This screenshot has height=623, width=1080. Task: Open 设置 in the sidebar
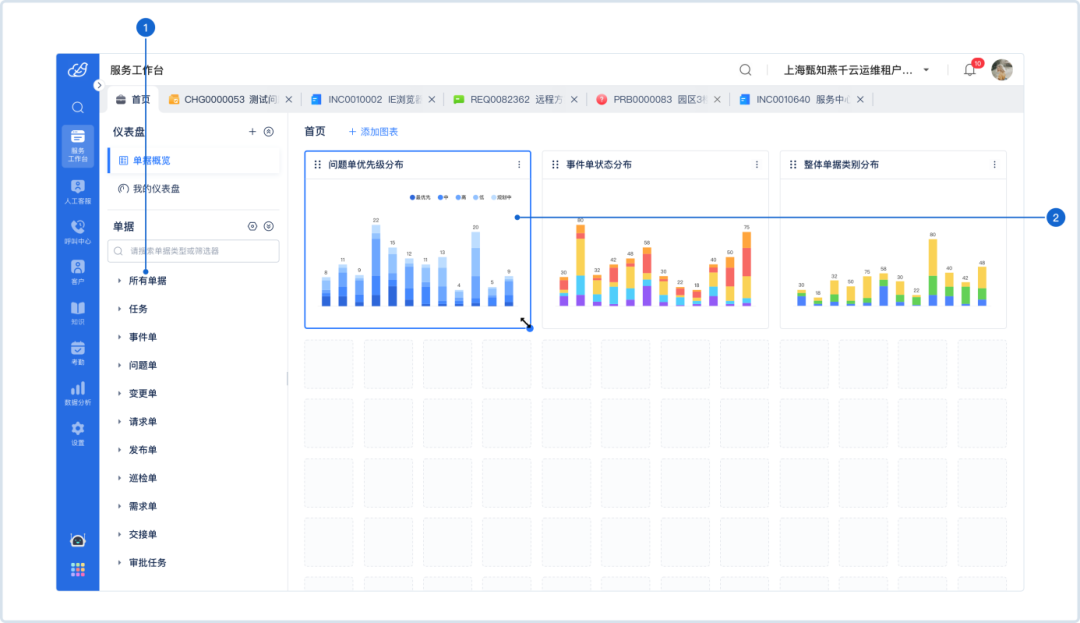pos(78,434)
